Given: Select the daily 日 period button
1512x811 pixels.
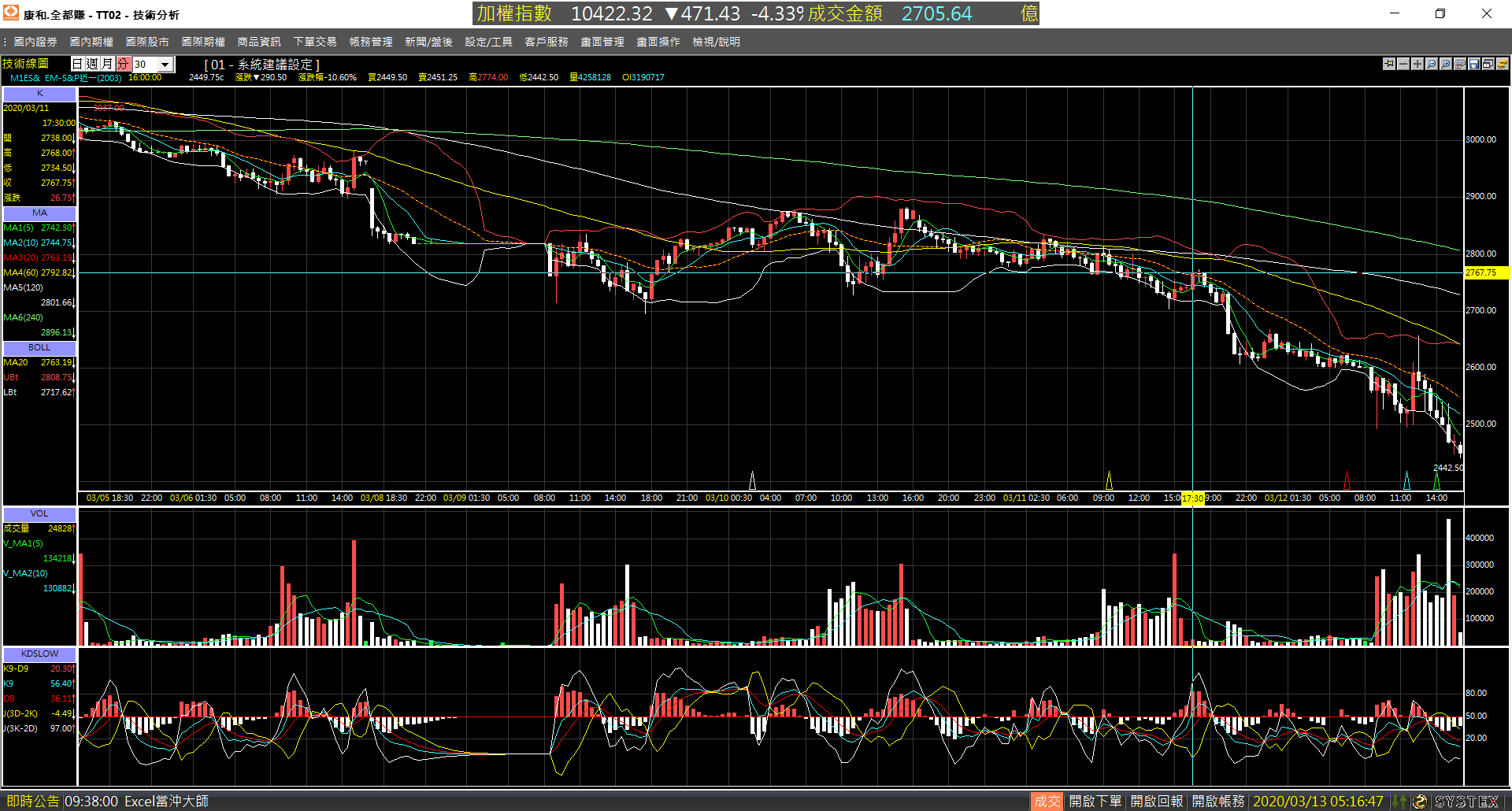Looking at the screenshot, I should tap(78, 64).
